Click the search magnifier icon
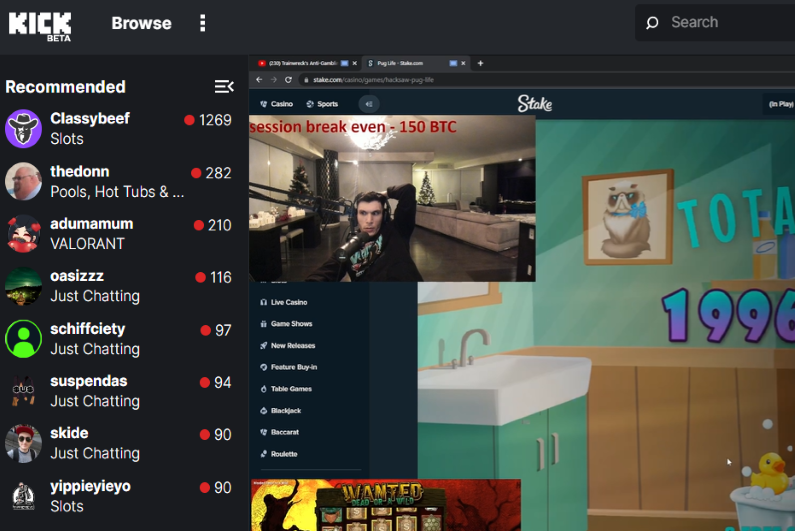795x531 pixels. pyautogui.click(x=652, y=23)
